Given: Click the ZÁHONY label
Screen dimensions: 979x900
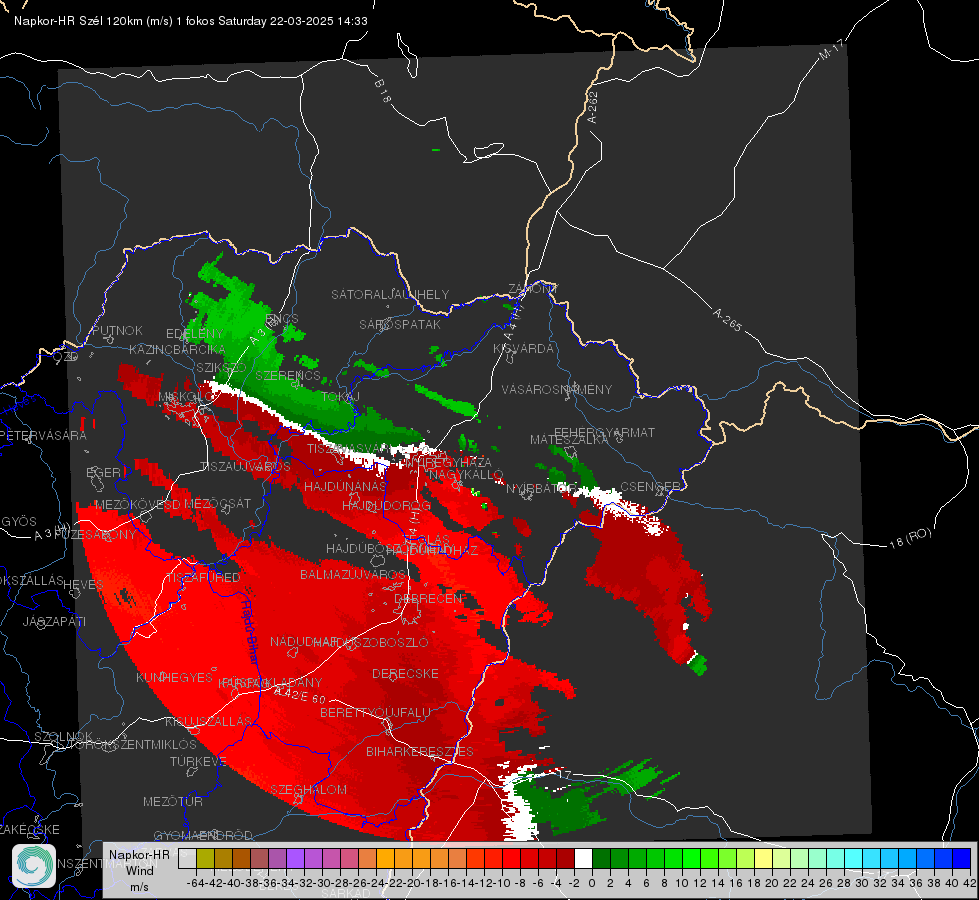Looking at the screenshot, I should click(533, 289).
